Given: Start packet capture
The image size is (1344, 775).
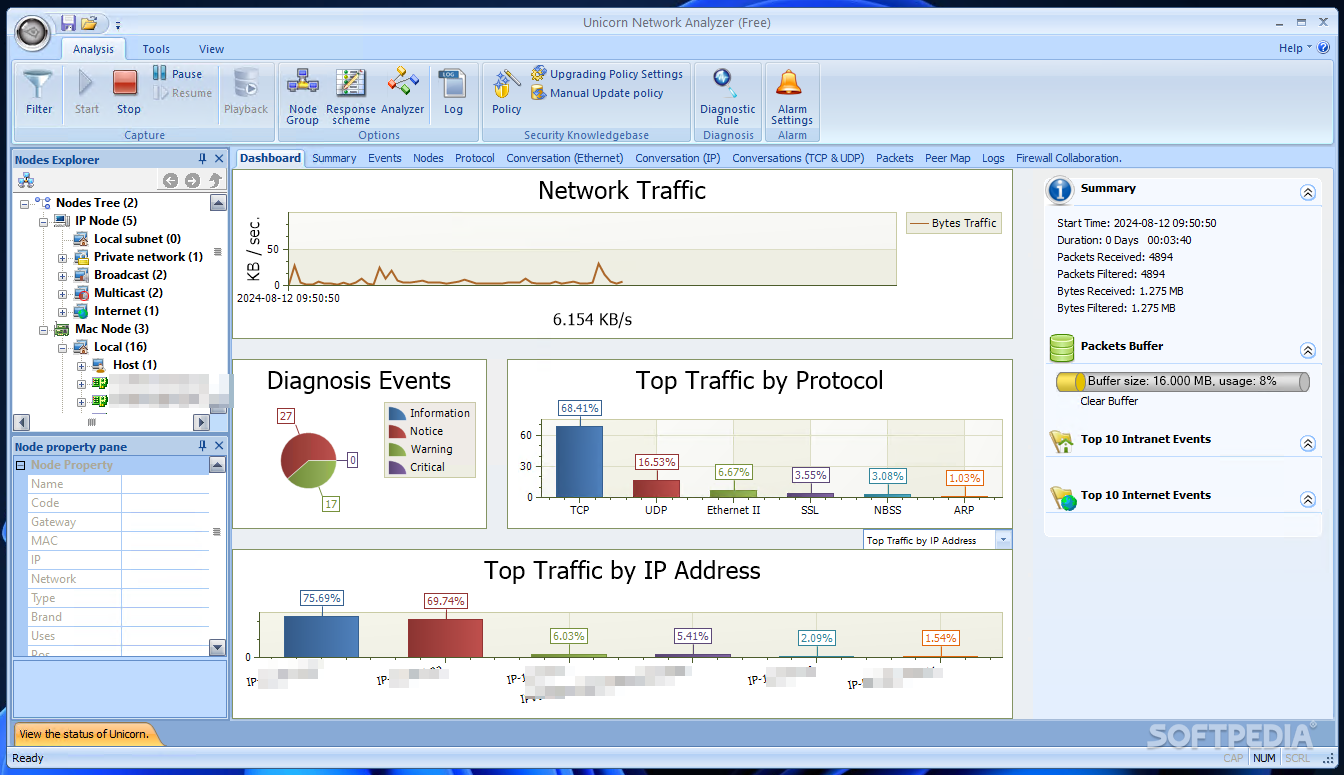Looking at the screenshot, I should click(87, 92).
